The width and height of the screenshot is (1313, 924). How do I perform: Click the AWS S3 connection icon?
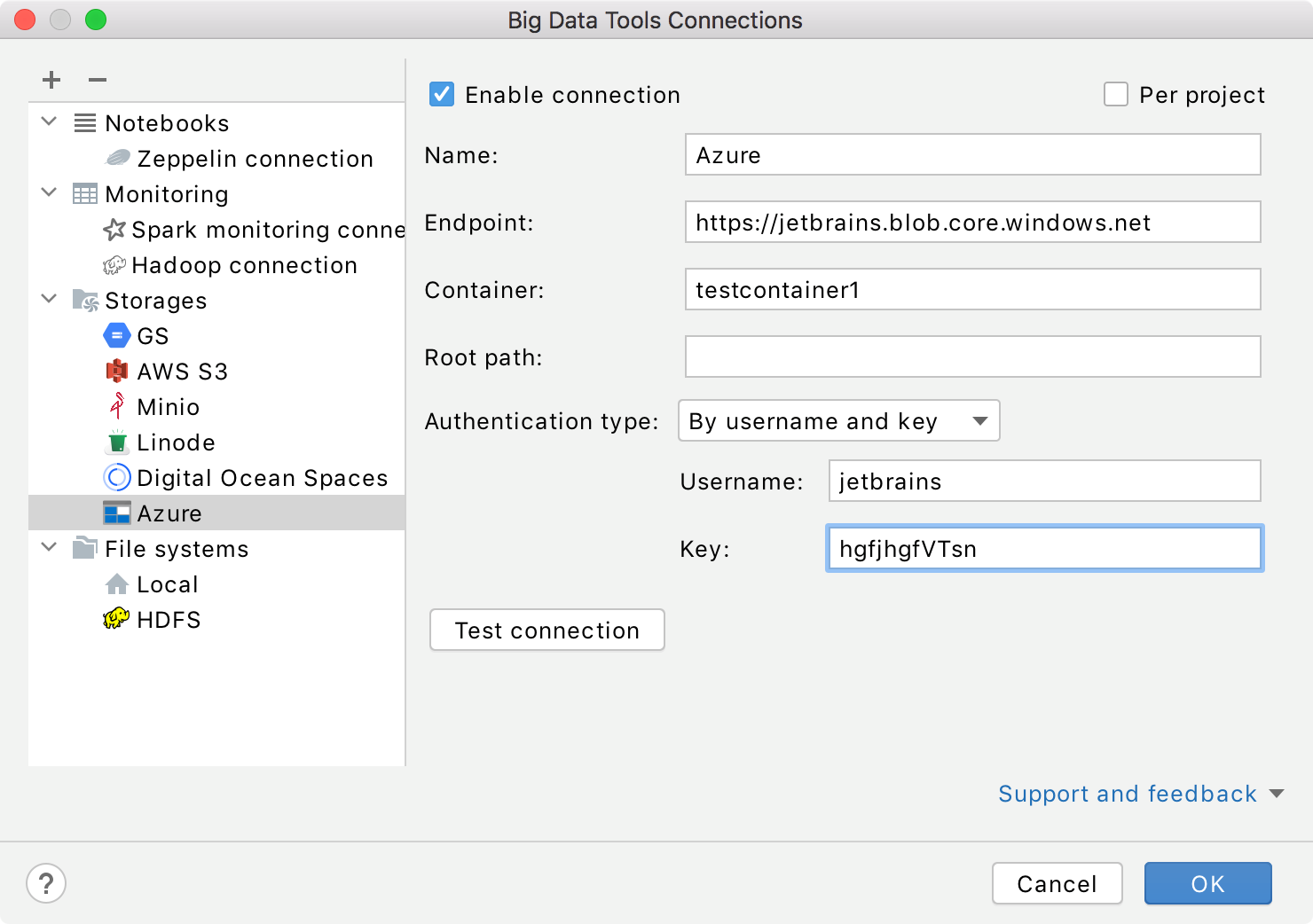(x=116, y=371)
